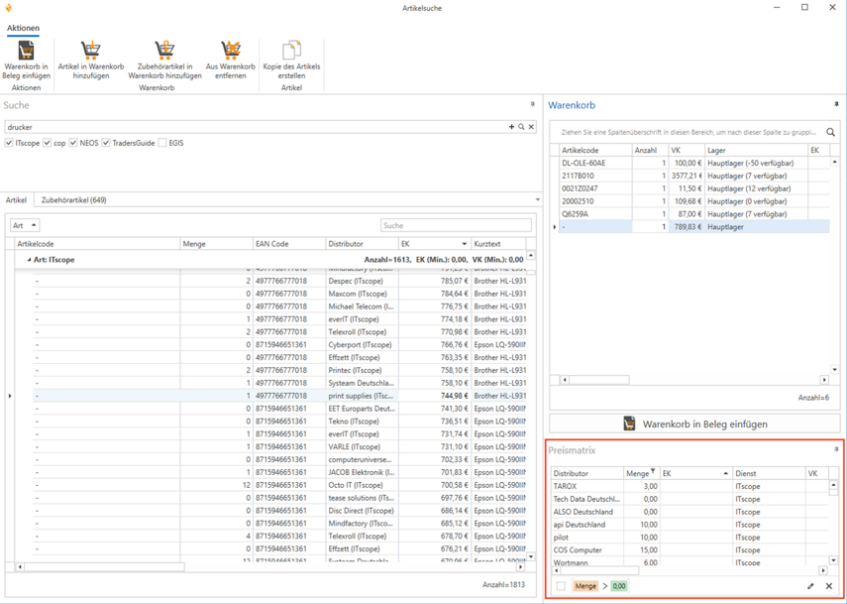This screenshot has height=604, width=847.
Task: Click the Warenkorb in Beleg einfügen ribbon icon
Action: click(27, 51)
